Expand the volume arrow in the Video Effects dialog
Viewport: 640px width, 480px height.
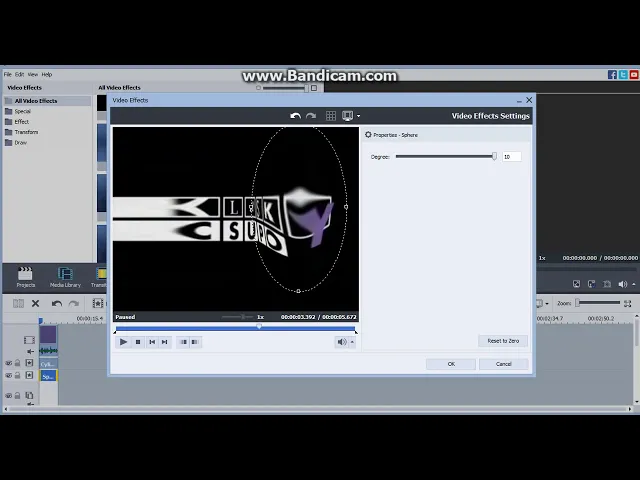click(x=352, y=342)
